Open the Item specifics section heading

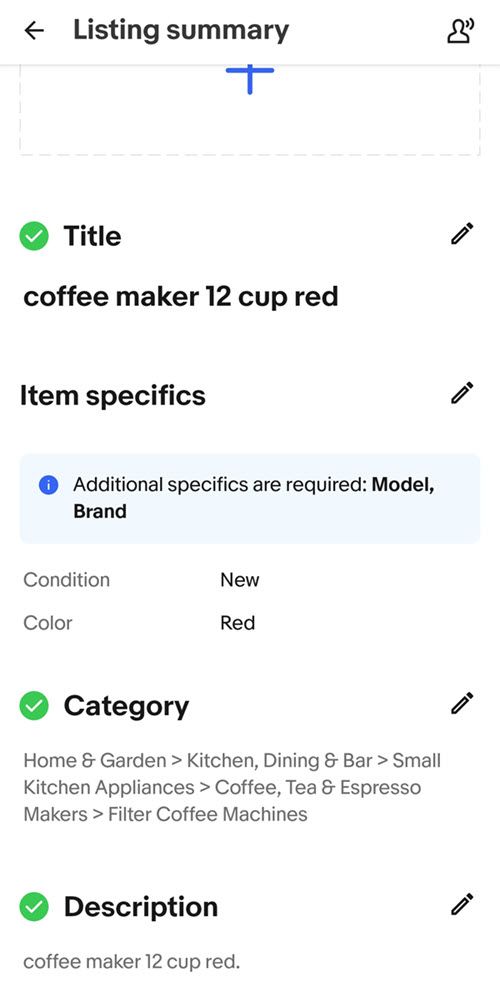pyautogui.click(x=113, y=395)
